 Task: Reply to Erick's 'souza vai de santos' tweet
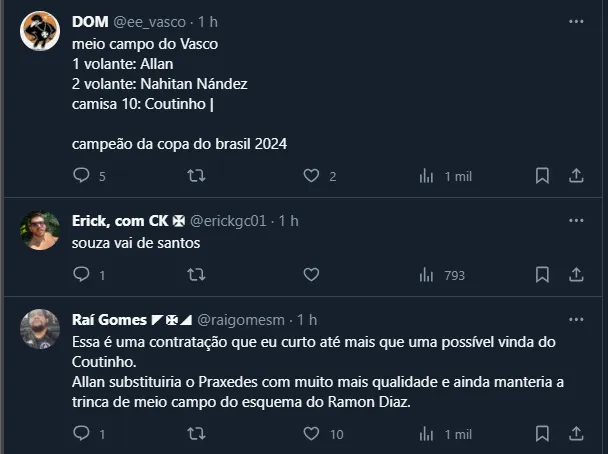[82, 274]
